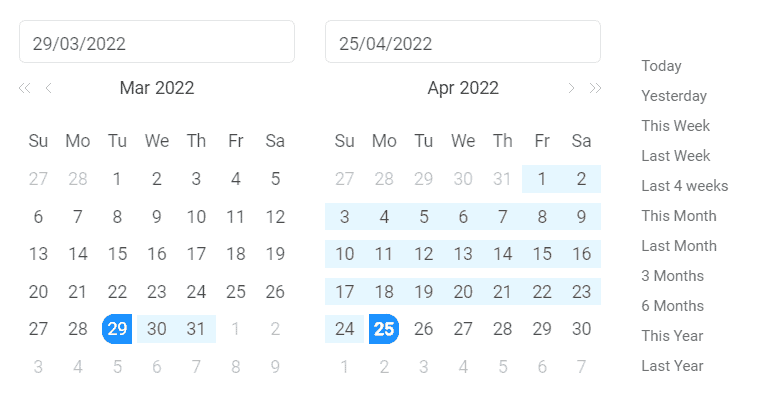Choose the This Week shortcut
Screen dimensions: 758x403
click(x=676, y=126)
